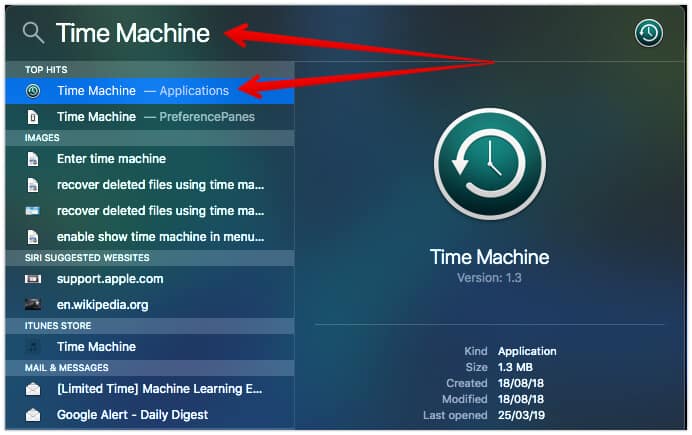The width and height of the screenshot is (692, 435).
Task: Click the music icon in the iTunes Store result
Action: tap(33, 347)
